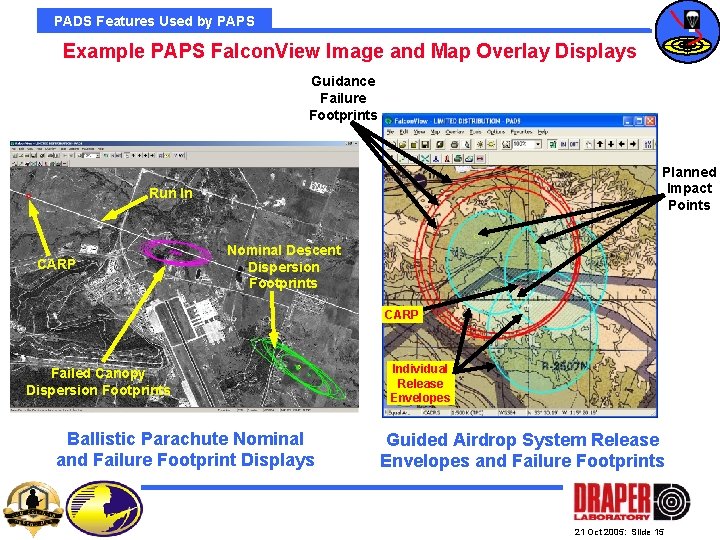Open the Favorites menu in FalconView PADS window

click(521, 132)
